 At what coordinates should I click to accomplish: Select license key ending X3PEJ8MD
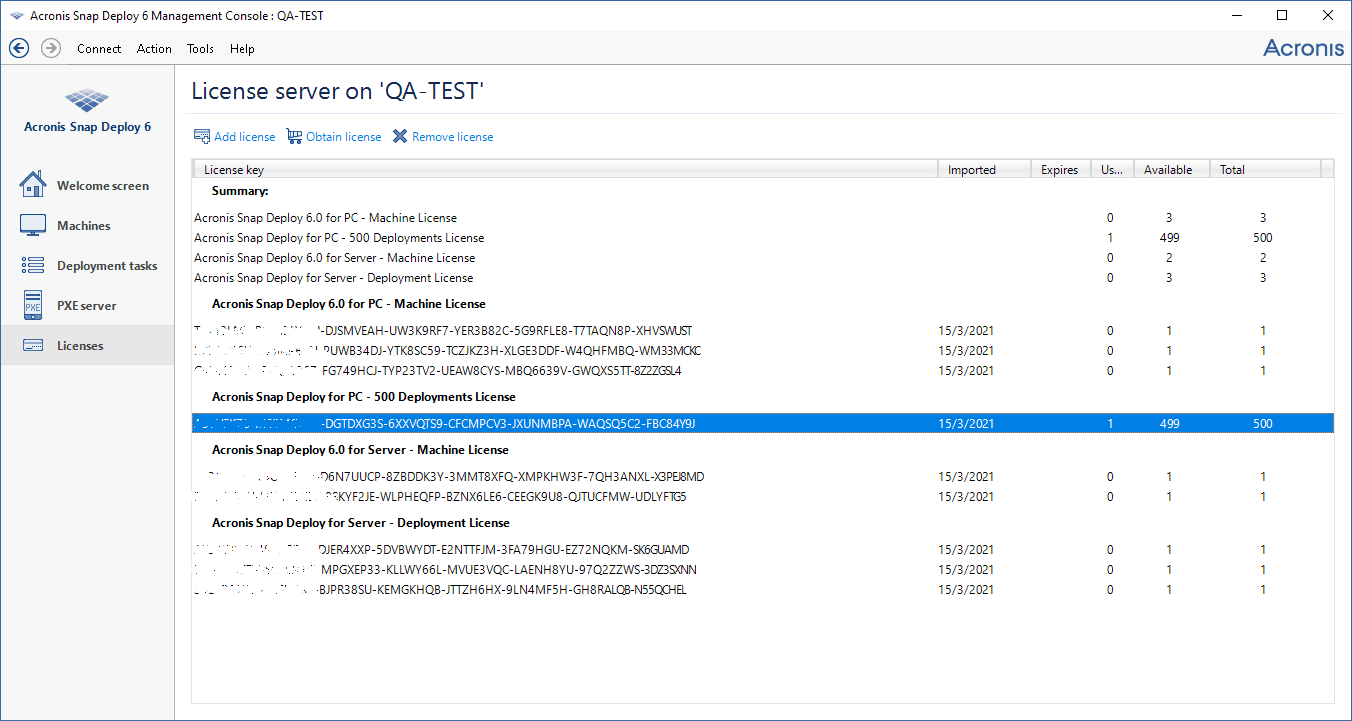tap(762, 477)
